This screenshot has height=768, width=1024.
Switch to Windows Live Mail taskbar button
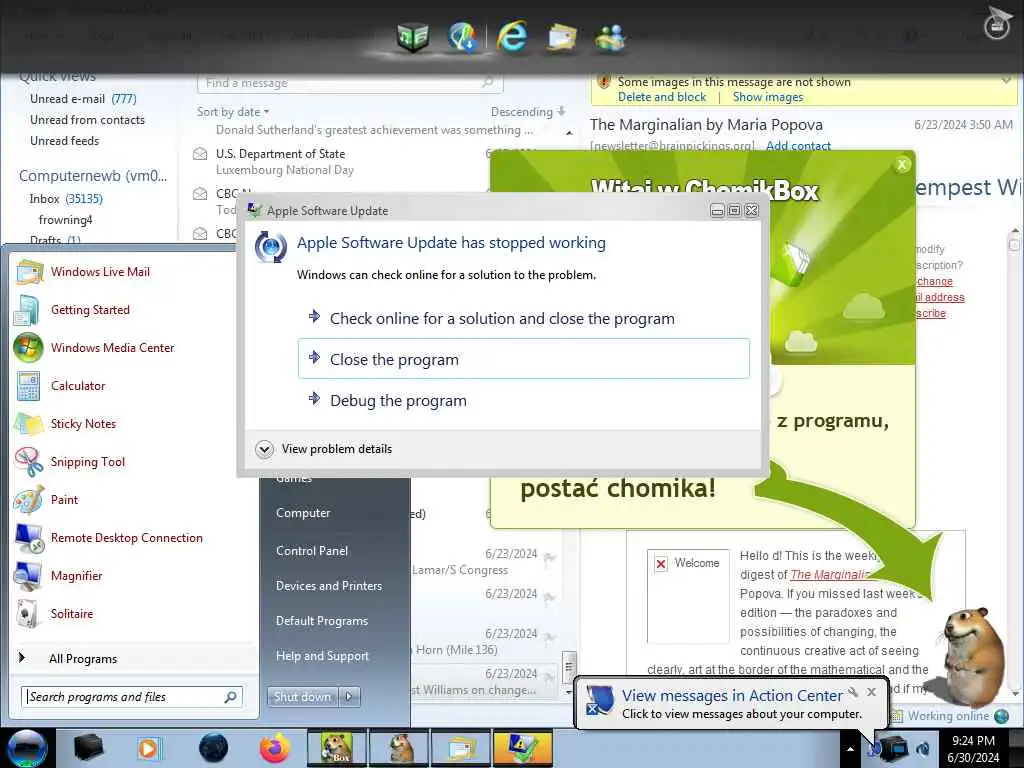(x=461, y=748)
